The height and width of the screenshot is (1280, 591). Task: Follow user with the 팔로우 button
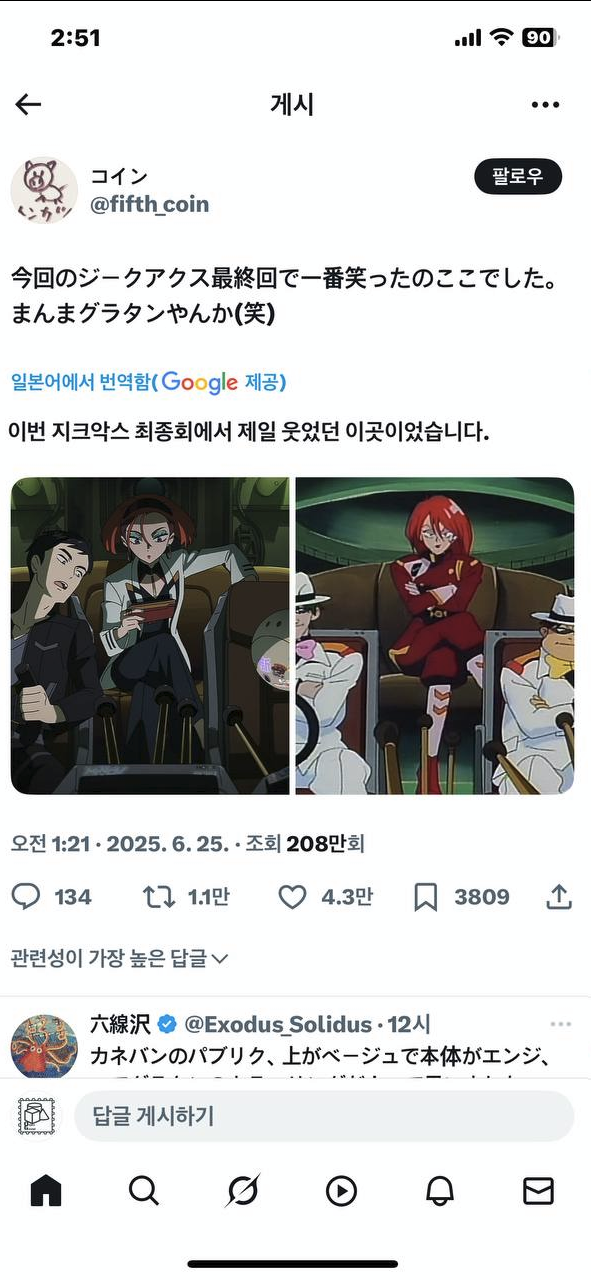[x=518, y=177]
